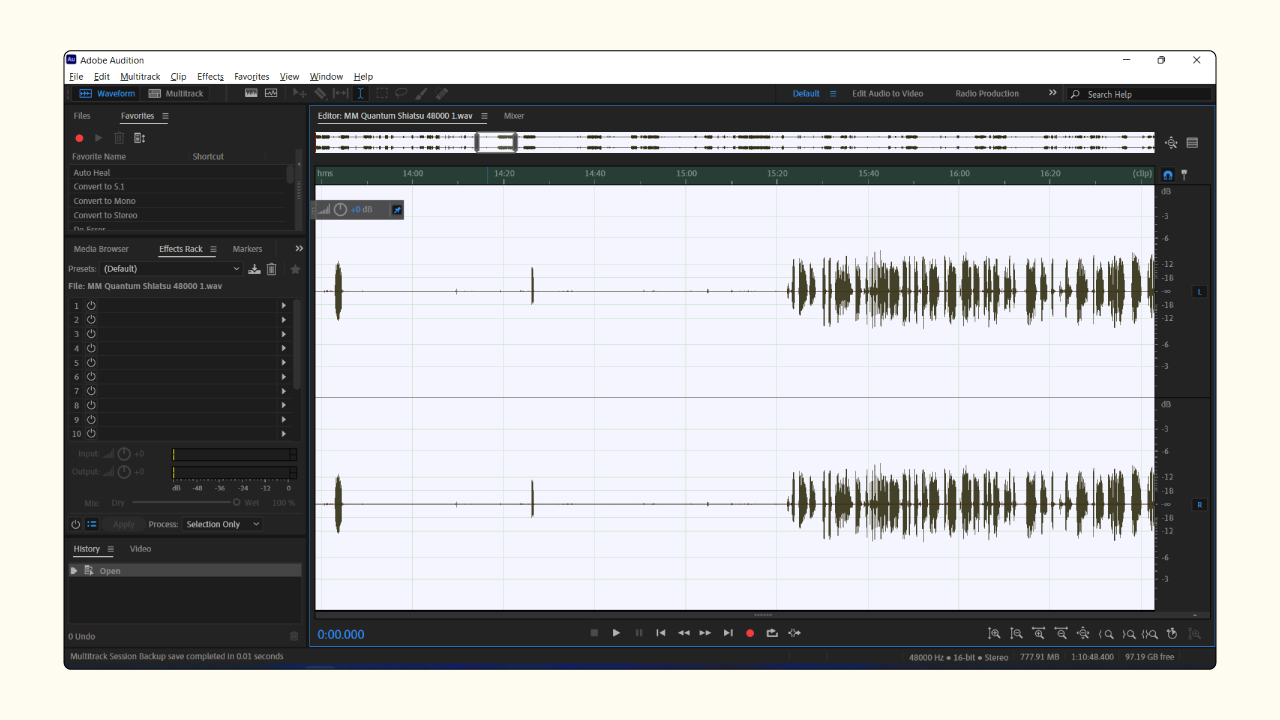
Task: Toggle power for effect slot 5
Action: coord(91,362)
